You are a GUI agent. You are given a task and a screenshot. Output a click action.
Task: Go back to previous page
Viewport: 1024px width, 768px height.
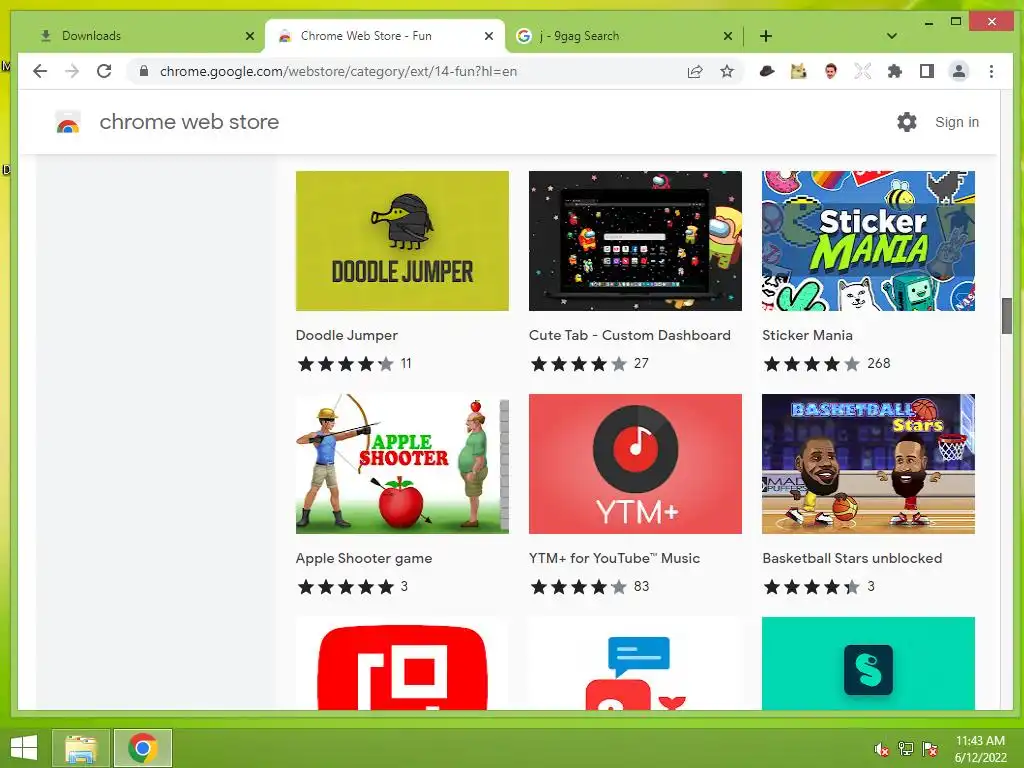[x=40, y=71]
